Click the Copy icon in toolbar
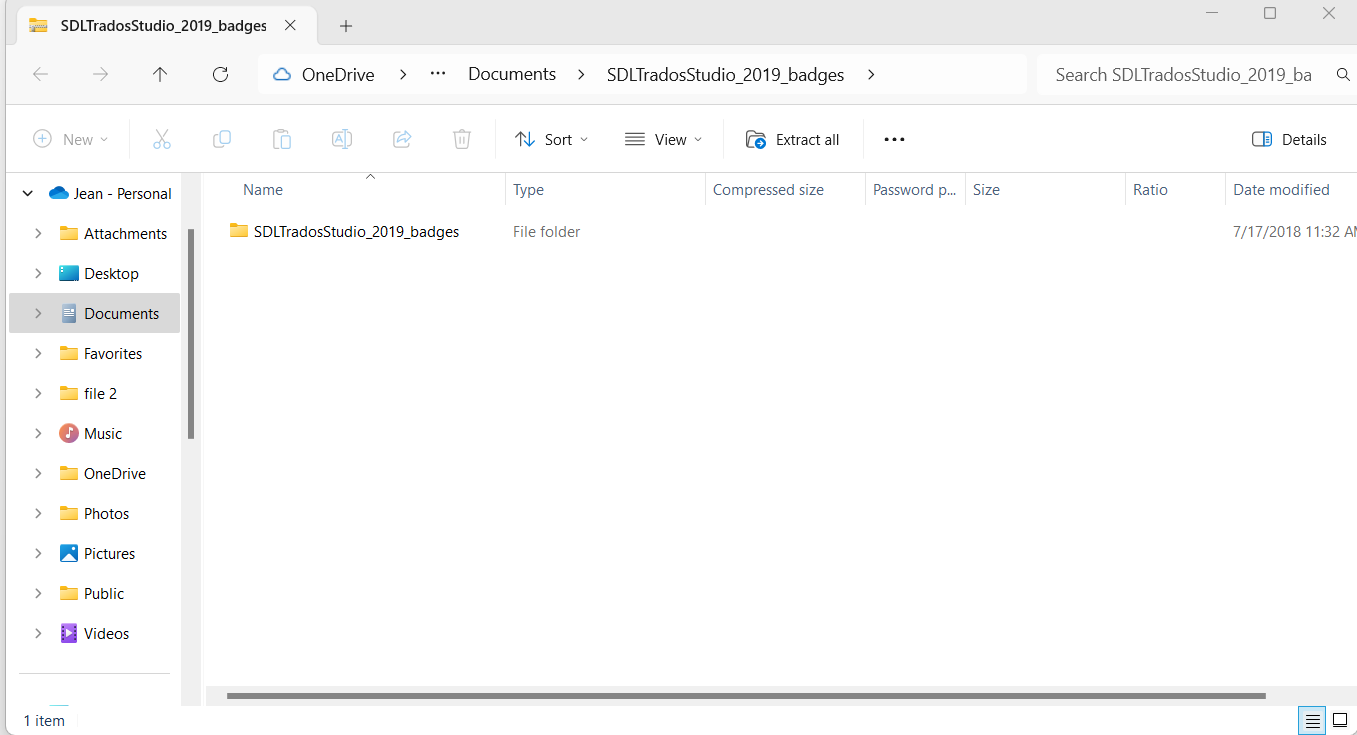This screenshot has width=1357, height=735. pyautogui.click(x=222, y=140)
